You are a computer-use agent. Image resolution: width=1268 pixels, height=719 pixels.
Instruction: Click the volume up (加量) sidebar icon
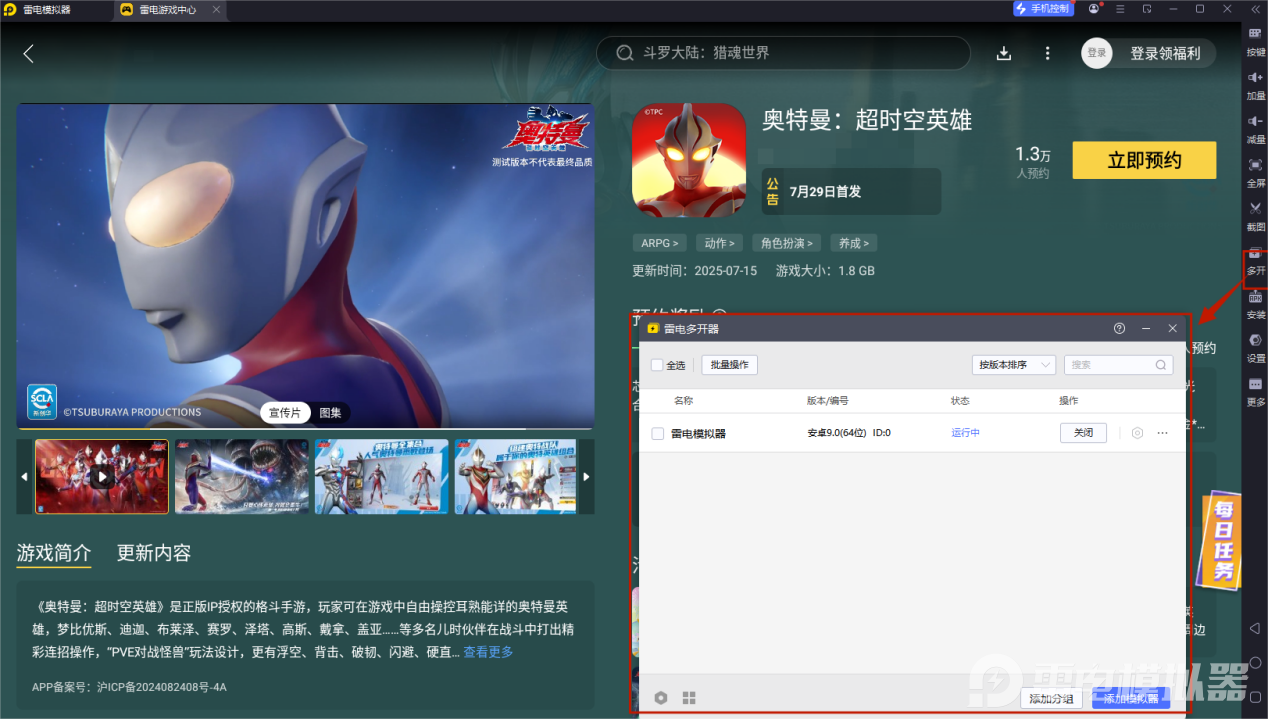(x=1255, y=80)
